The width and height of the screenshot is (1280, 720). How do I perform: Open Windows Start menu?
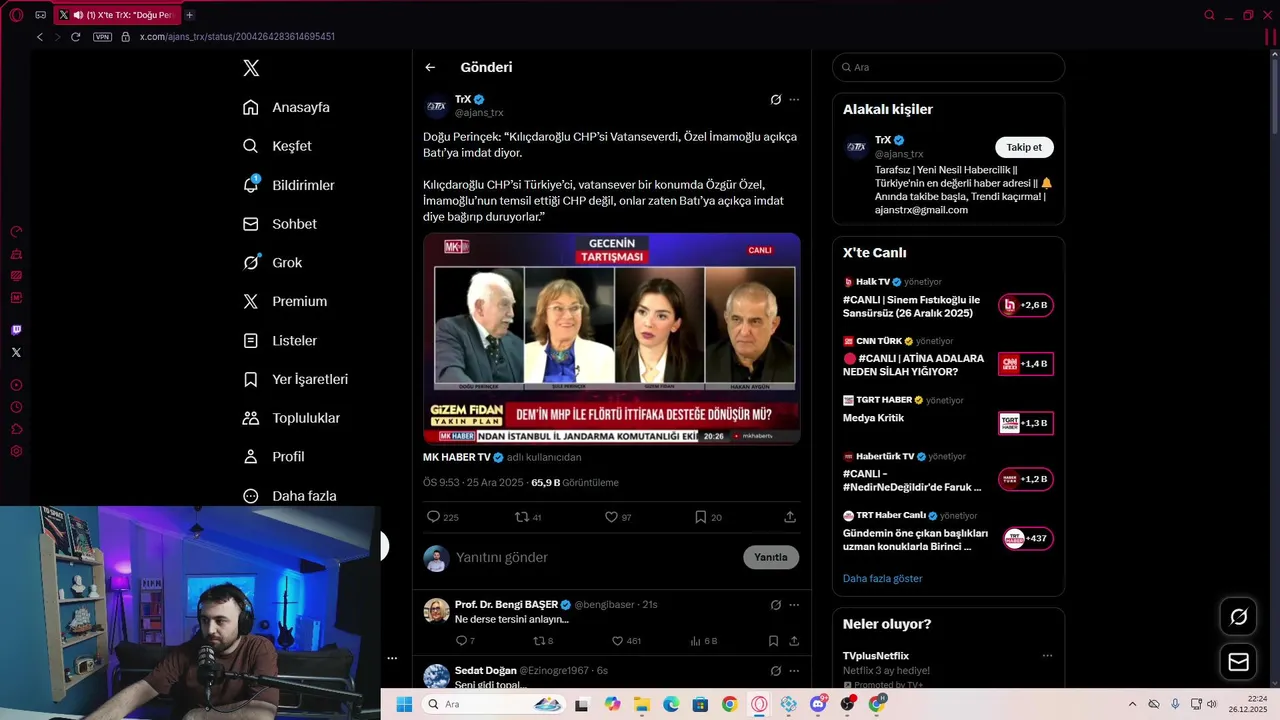click(x=404, y=704)
